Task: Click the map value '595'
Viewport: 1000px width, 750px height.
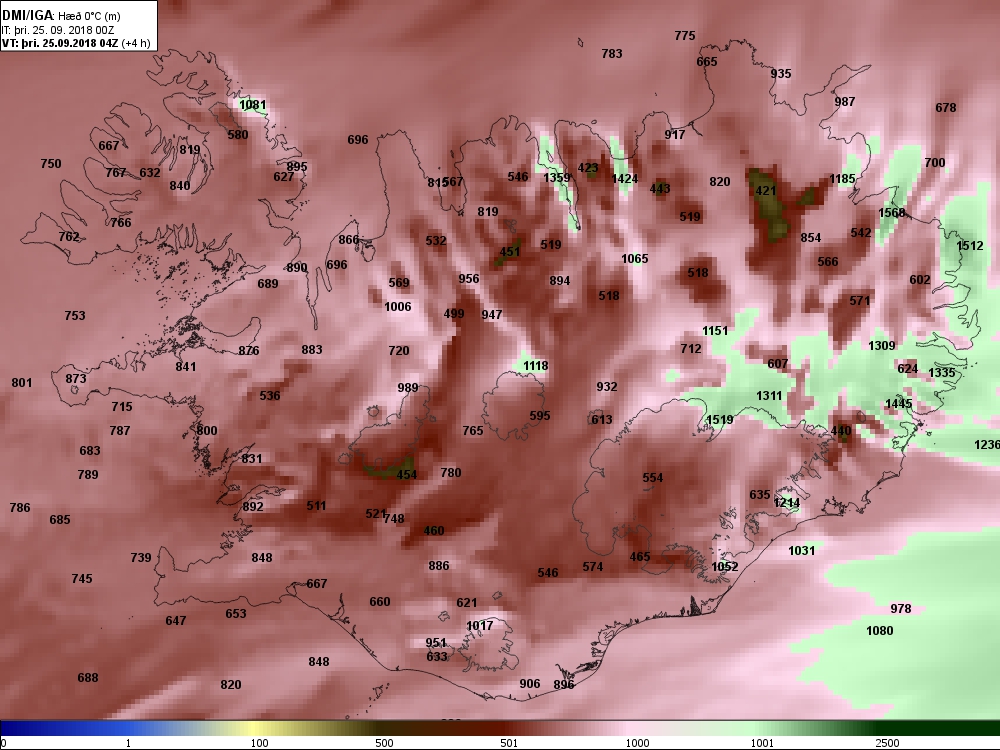Action: coord(540,416)
